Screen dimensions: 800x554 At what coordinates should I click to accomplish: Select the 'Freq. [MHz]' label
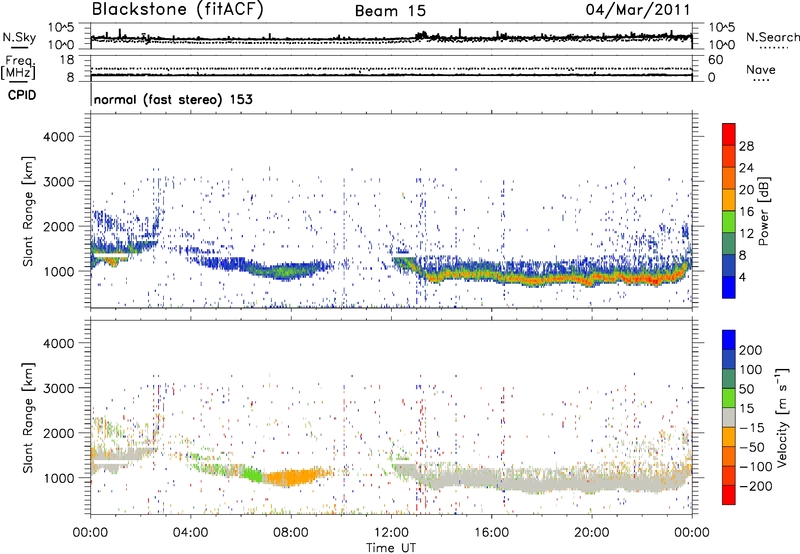coord(18,68)
